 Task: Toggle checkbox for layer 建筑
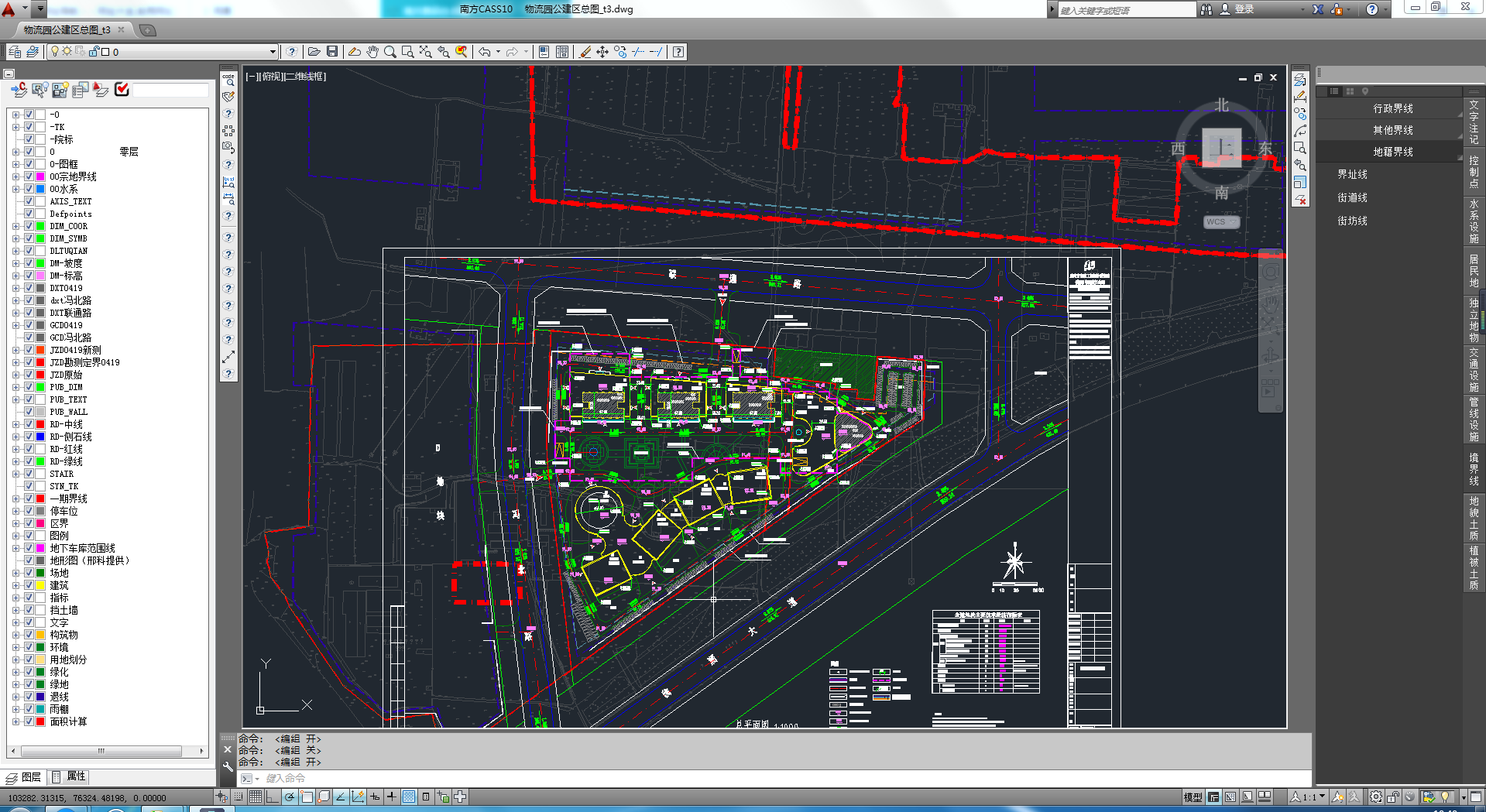click(29, 585)
